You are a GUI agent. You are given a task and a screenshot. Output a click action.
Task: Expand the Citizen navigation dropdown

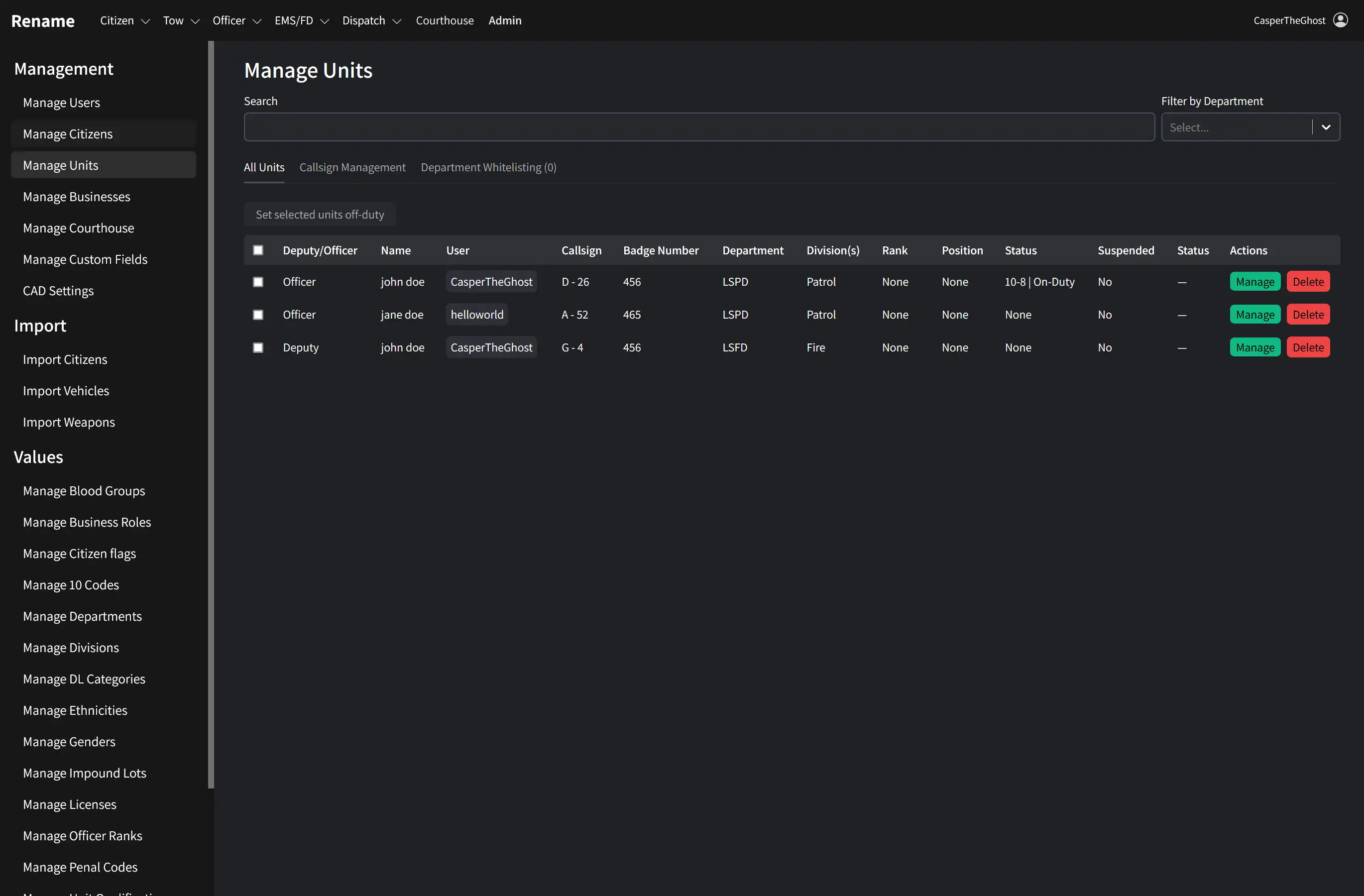tap(124, 20)
